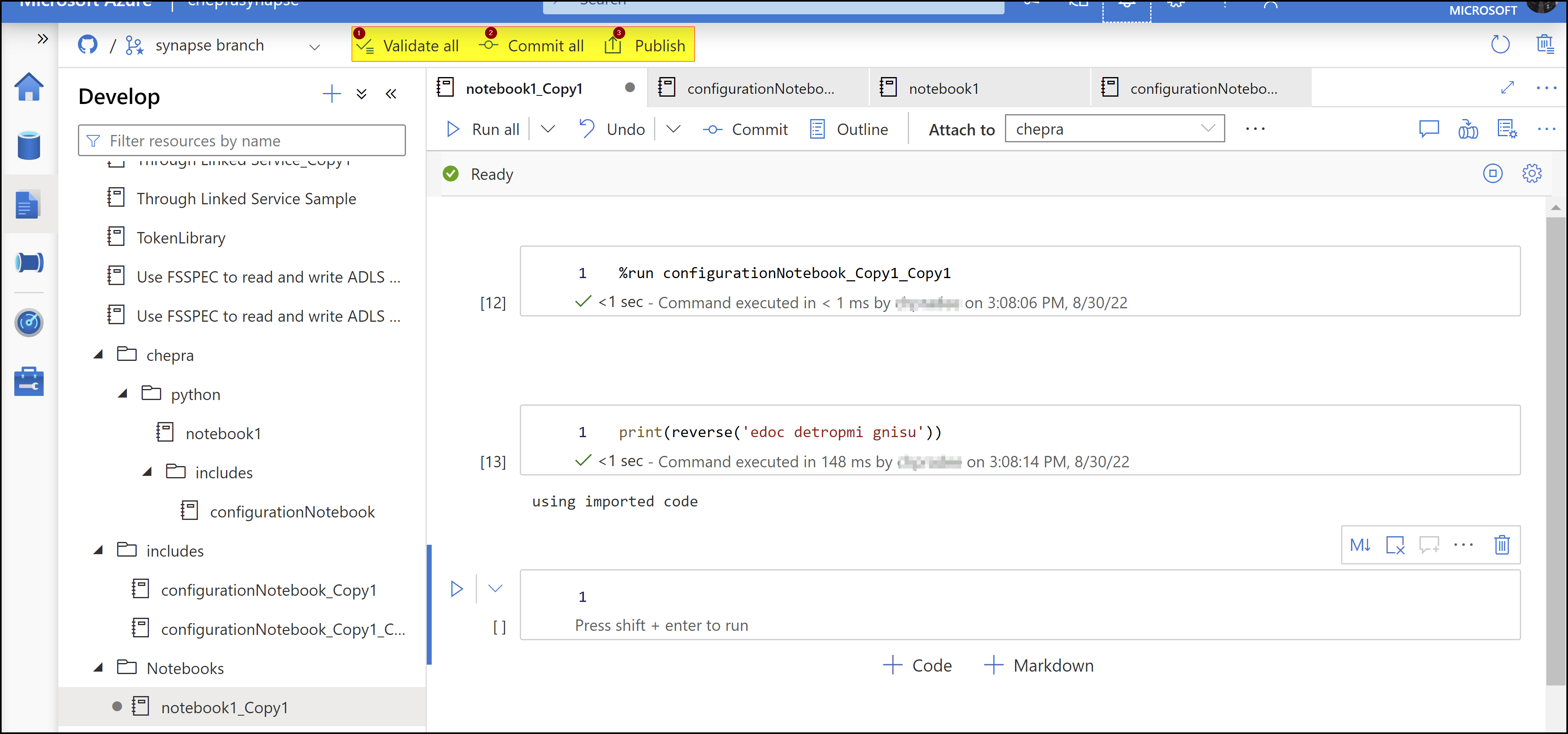Screen dimensions: 1568x734
Task: Open Configure session with the gear icon
Action: coord(1532,173)
